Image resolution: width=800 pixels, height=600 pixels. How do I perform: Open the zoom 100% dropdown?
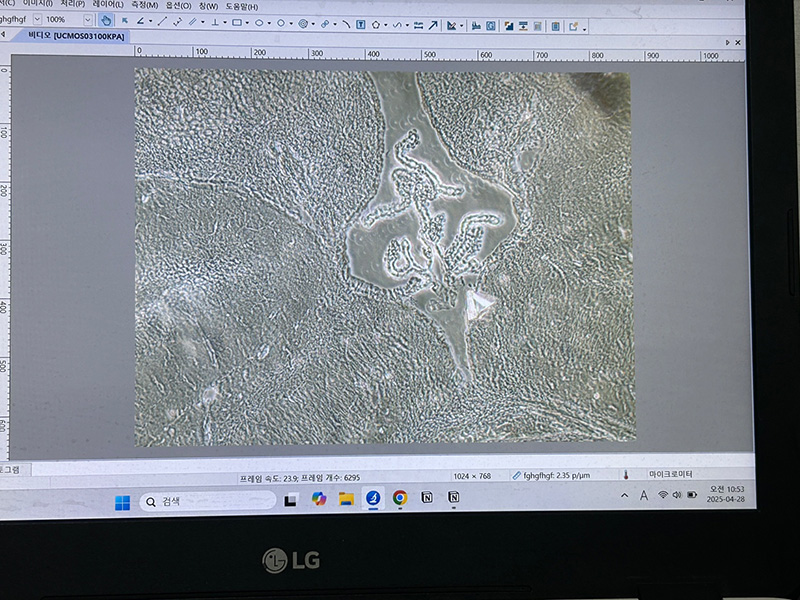(87, 20)
